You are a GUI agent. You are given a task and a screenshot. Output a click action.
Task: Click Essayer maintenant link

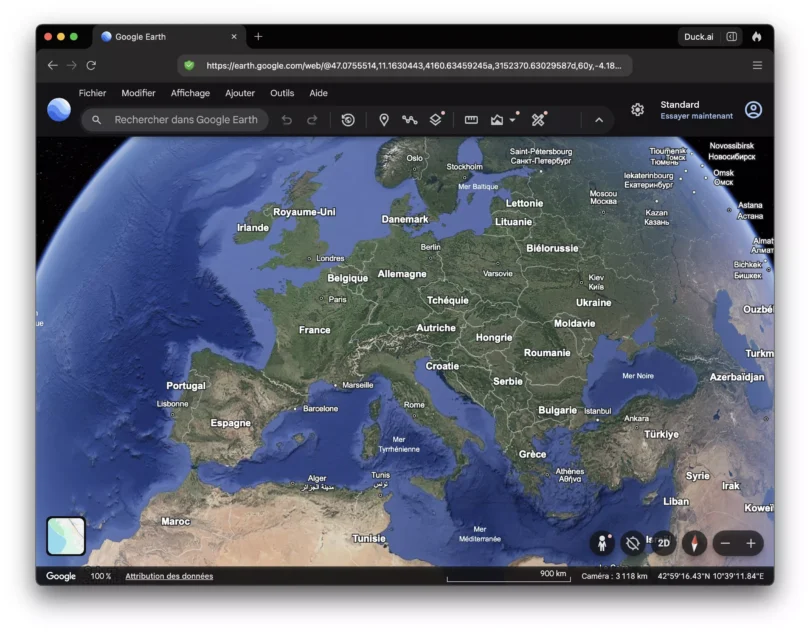(696, 116)
